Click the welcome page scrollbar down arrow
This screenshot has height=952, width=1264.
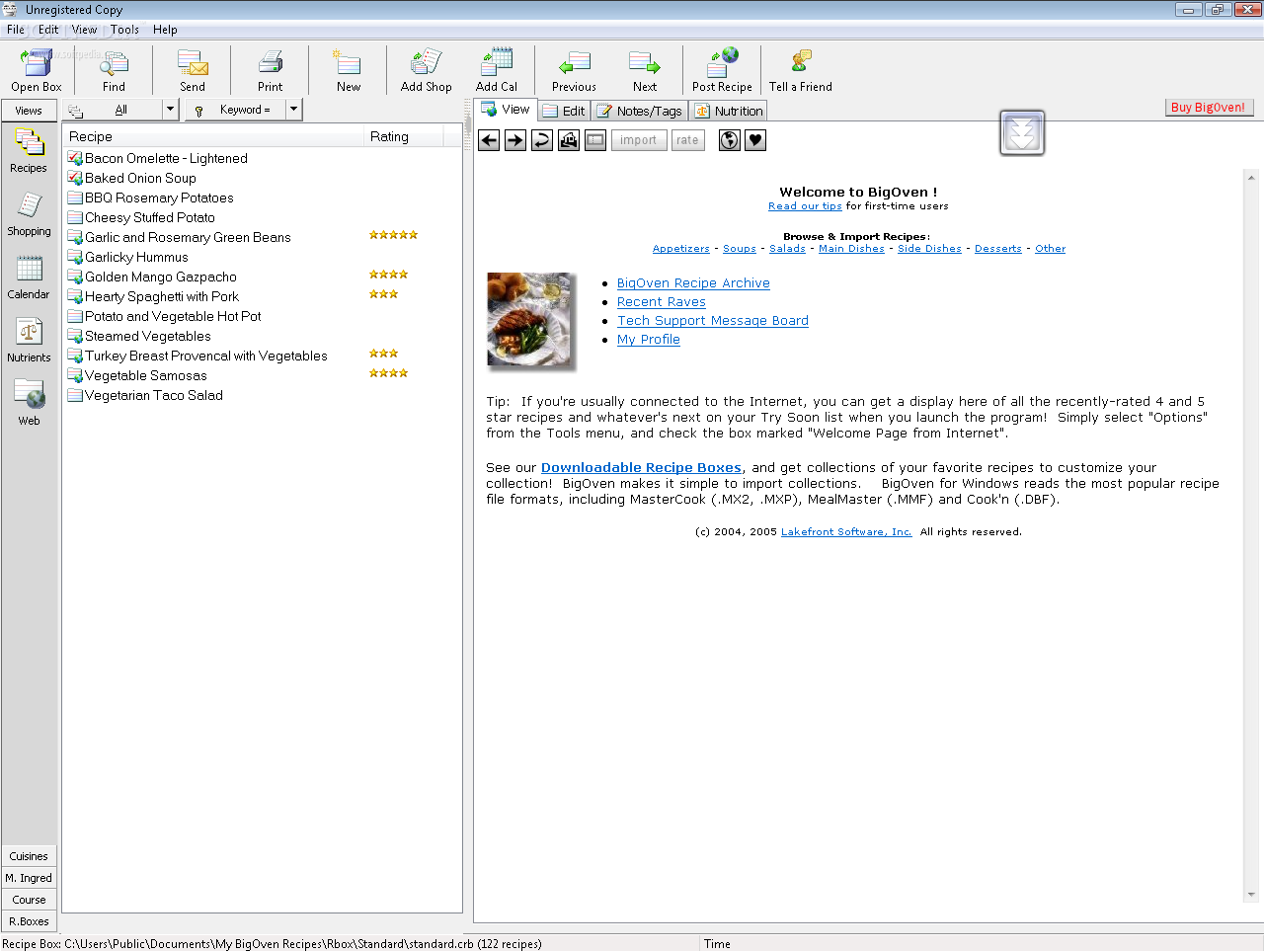[x=1251, y=895]
